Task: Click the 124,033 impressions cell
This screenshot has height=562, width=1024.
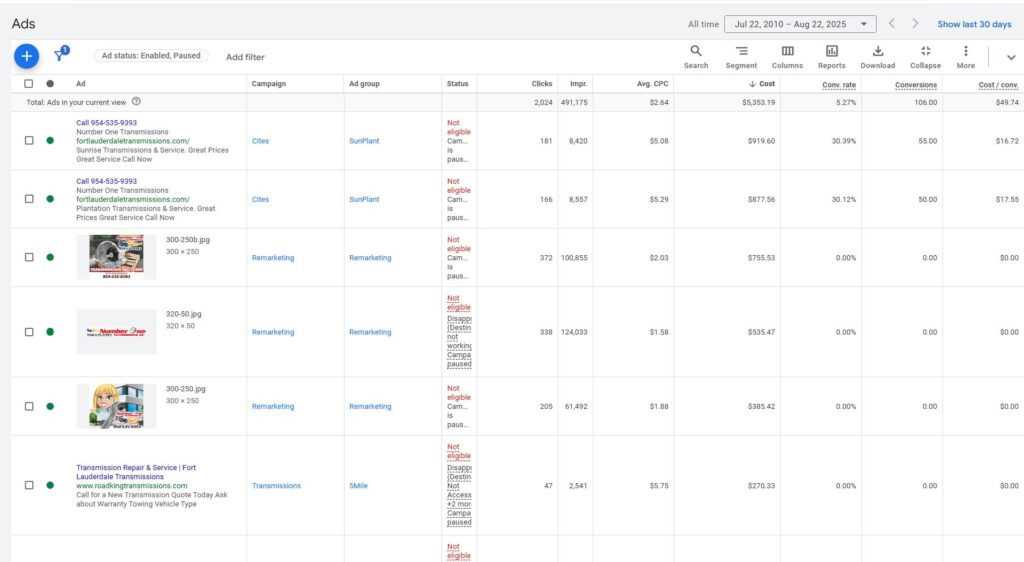Action: point(574,332)
